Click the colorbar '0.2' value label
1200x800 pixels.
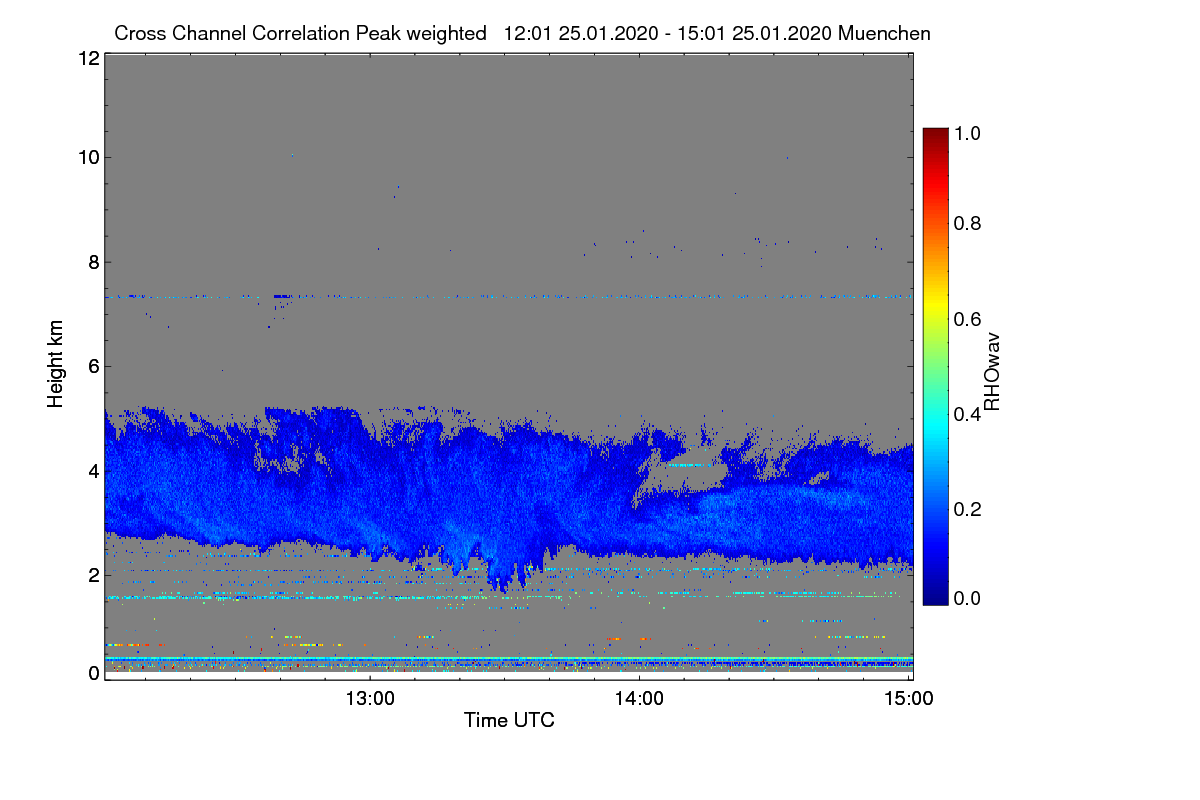click(966, 509)
